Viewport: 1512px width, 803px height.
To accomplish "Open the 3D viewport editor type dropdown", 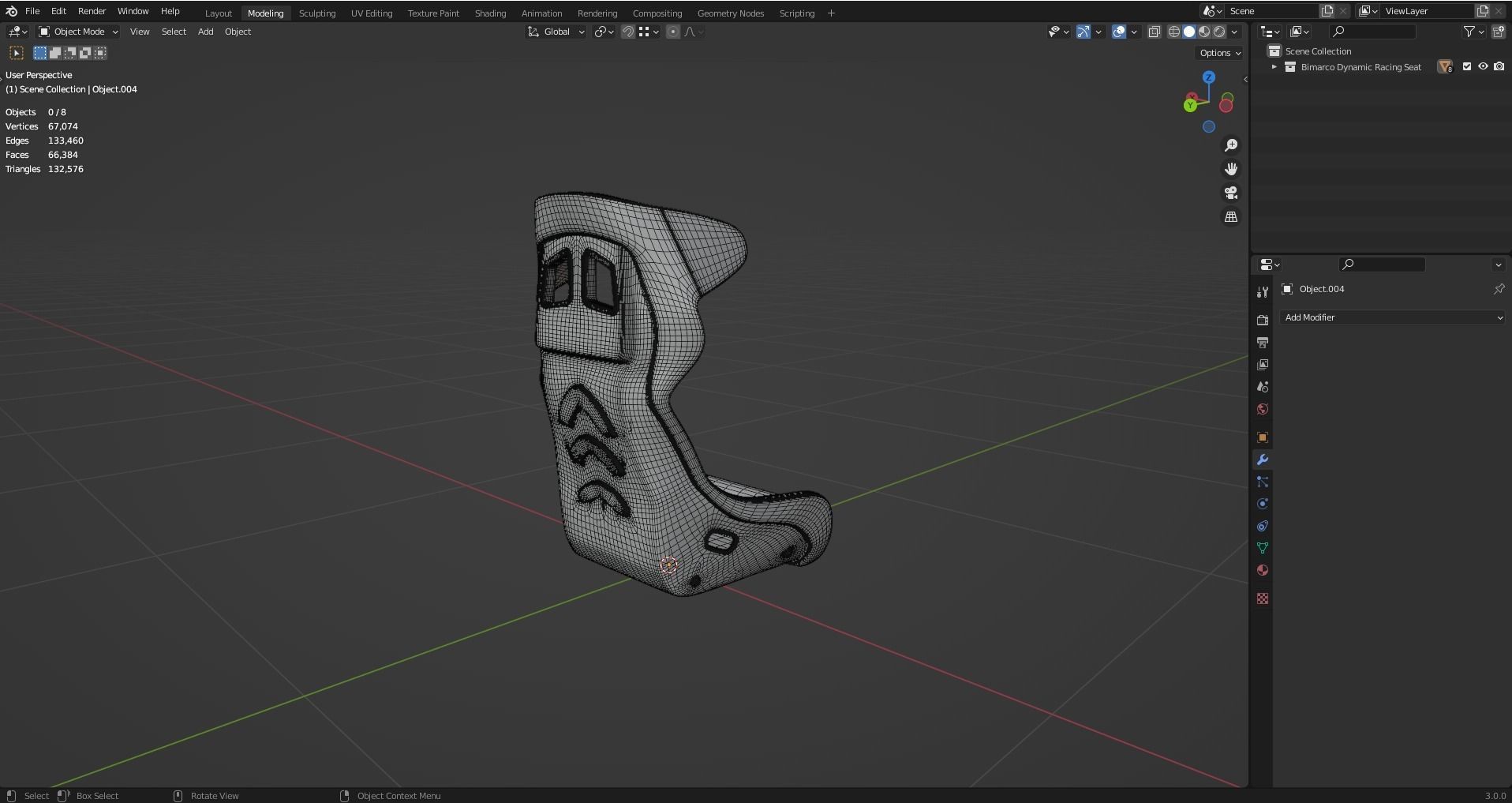I will 17,32.
